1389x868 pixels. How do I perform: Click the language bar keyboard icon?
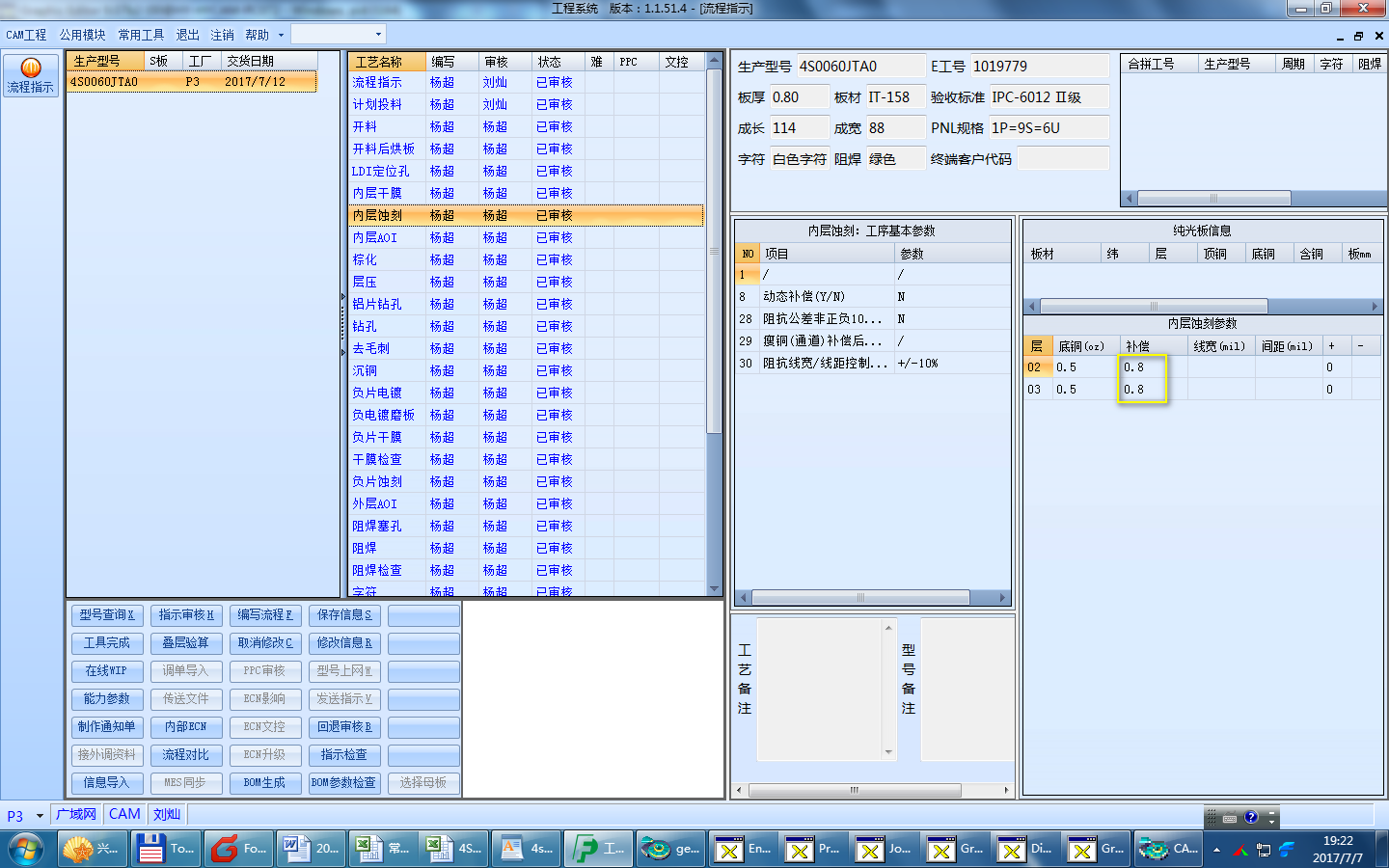tap(1229, 818)
